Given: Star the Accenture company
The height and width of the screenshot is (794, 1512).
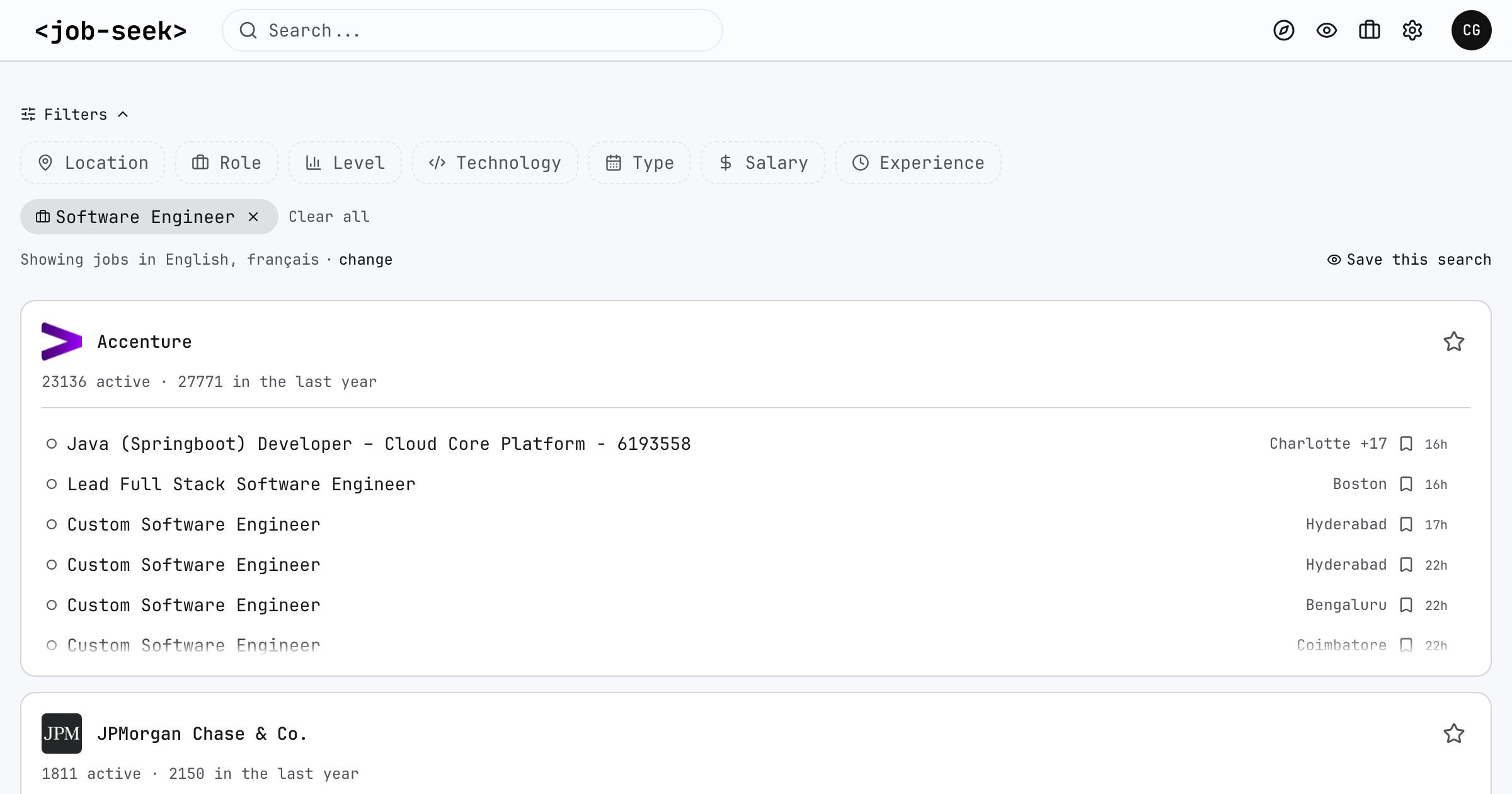Looking at the screenshot, I should point(1453,342).
